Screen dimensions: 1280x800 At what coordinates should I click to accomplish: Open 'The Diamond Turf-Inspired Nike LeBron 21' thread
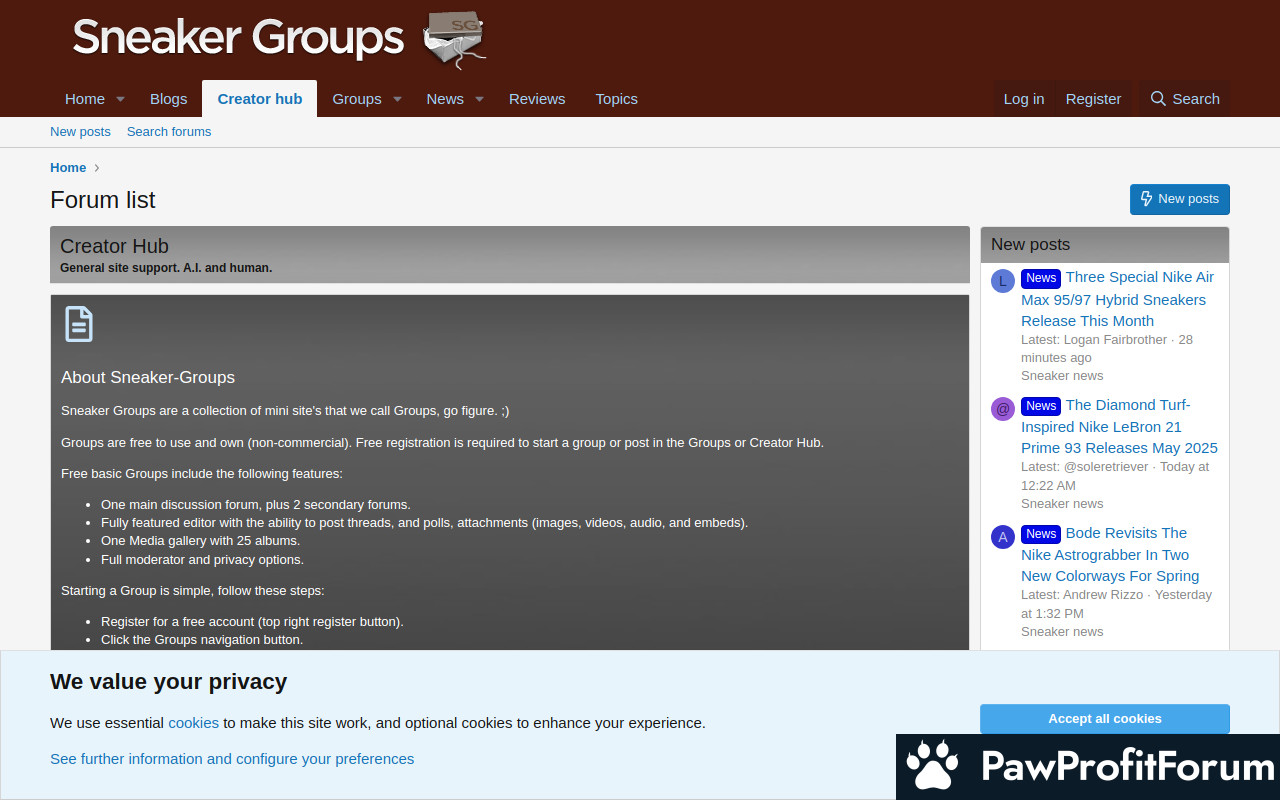[x=1119, y=427]
